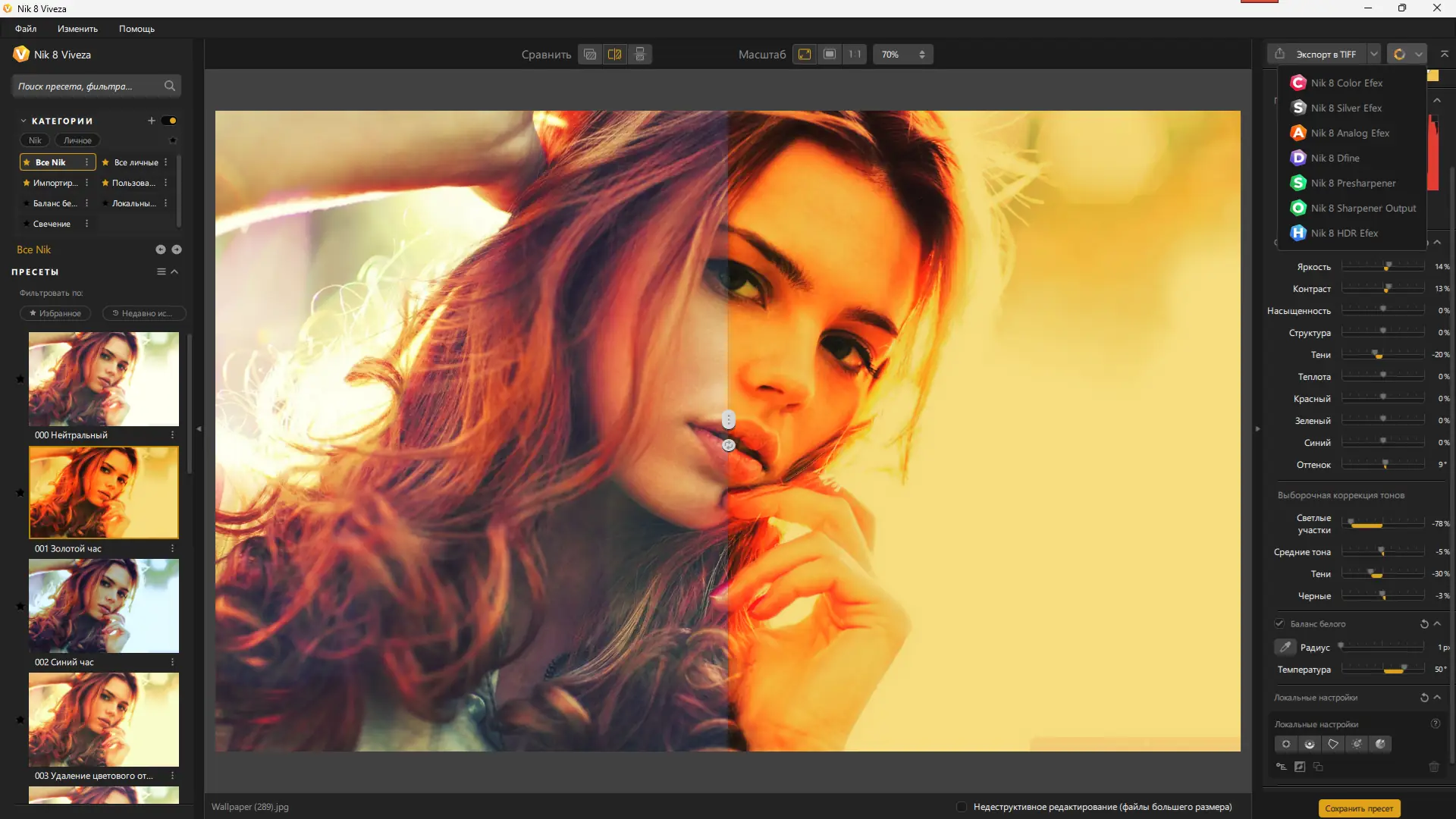Open the Nik plugins dropdown and choose Nik 8 Dfine
The image size is (1456, 819).
click(x=1336, y=158)
